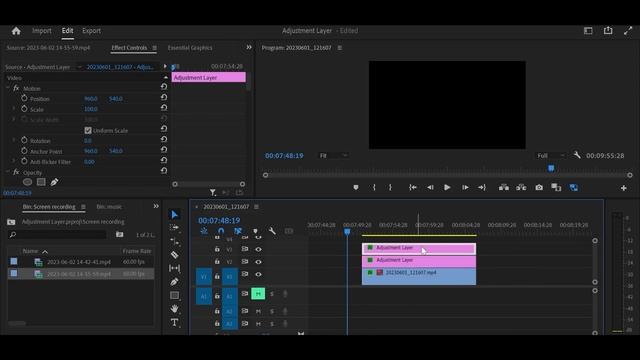The image size is (640, 360).
Task: Open the Fit zoom level dropdown
Action: [333, 156]
